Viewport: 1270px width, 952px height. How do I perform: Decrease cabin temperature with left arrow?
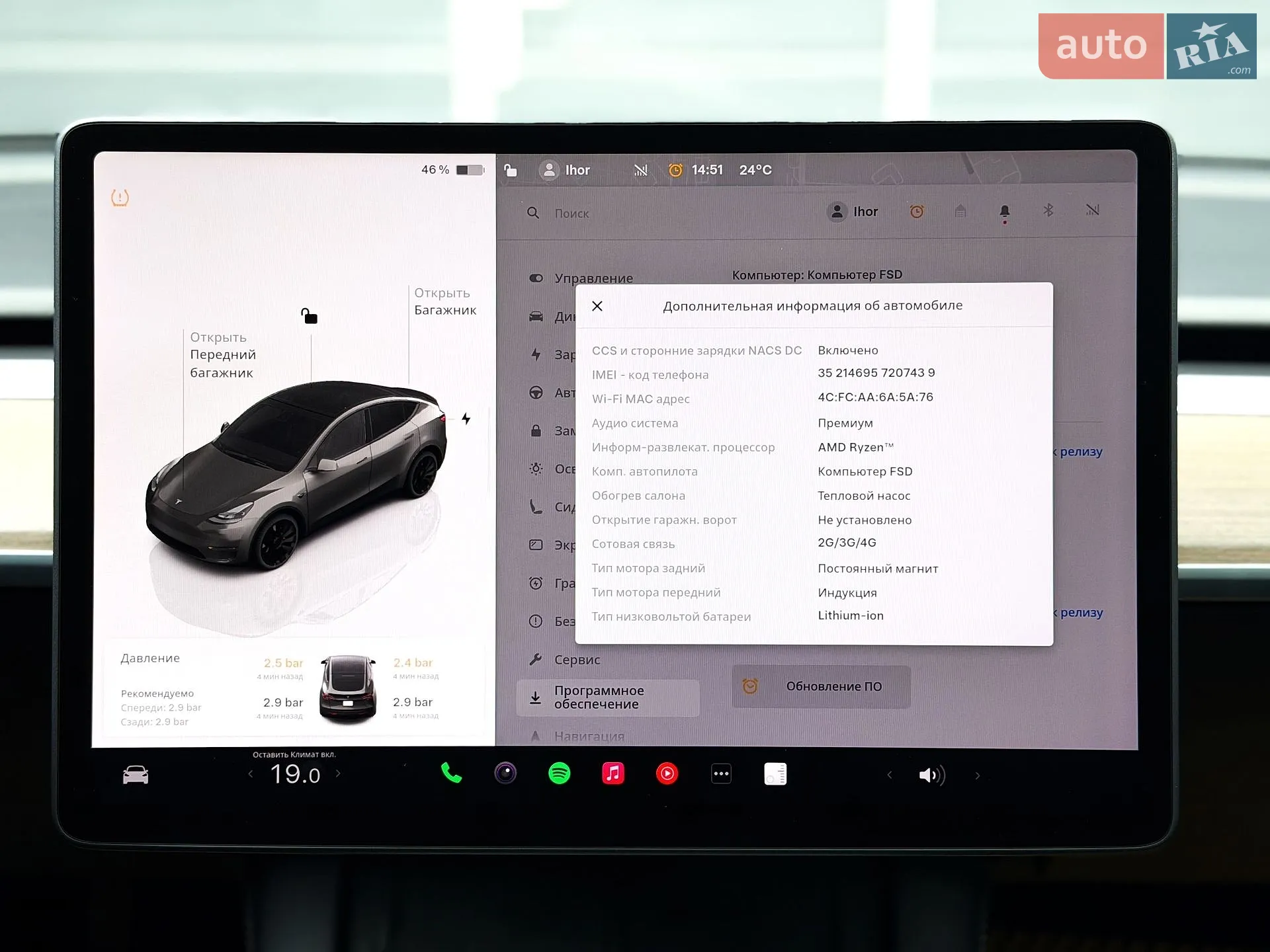(251, 773)
